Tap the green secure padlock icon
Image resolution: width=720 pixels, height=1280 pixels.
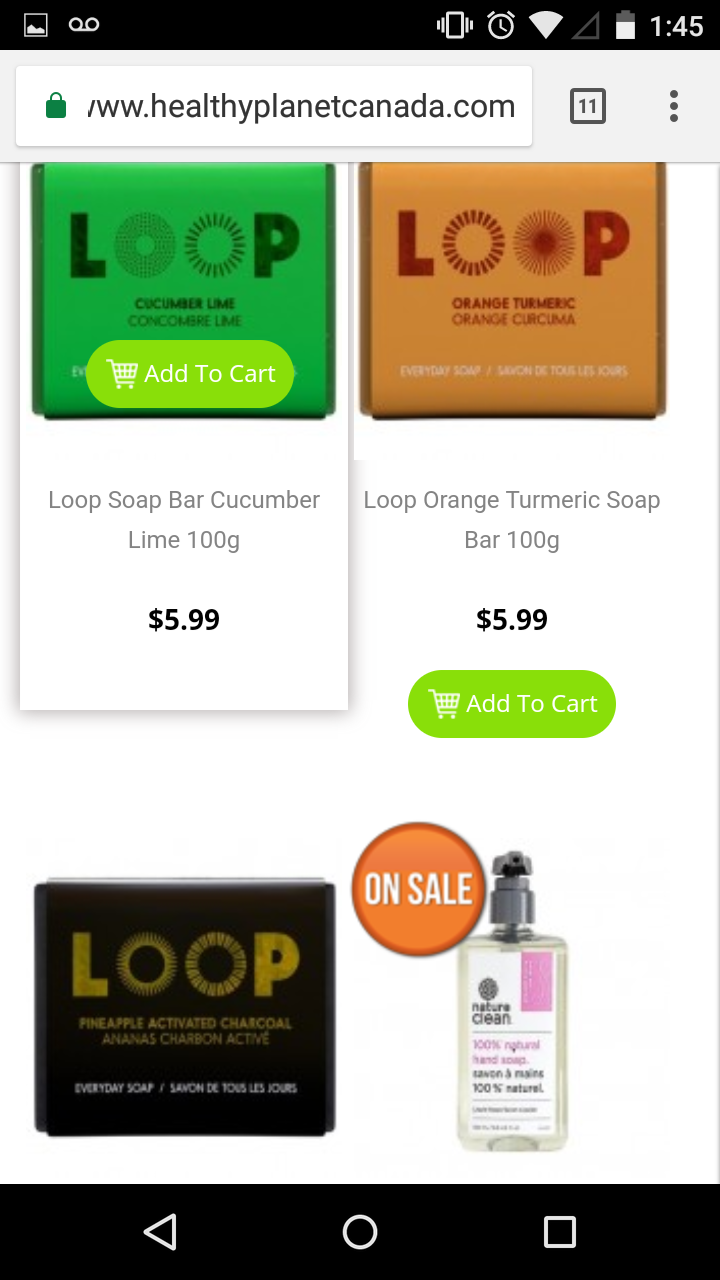[x=56, y=105]
